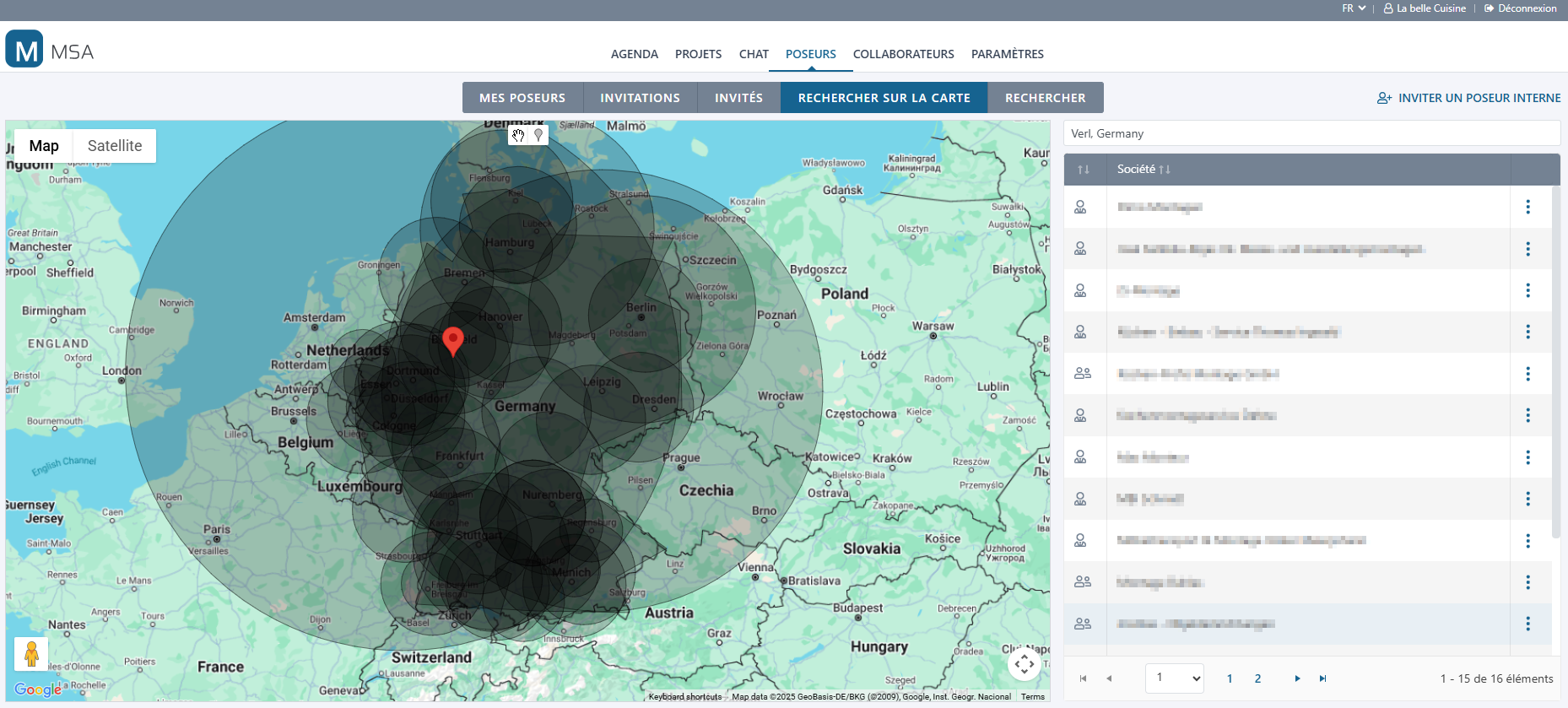This screenshot has height=708, width=1568.
Task: Open the MSA logo home link
Action: [50, 50]
